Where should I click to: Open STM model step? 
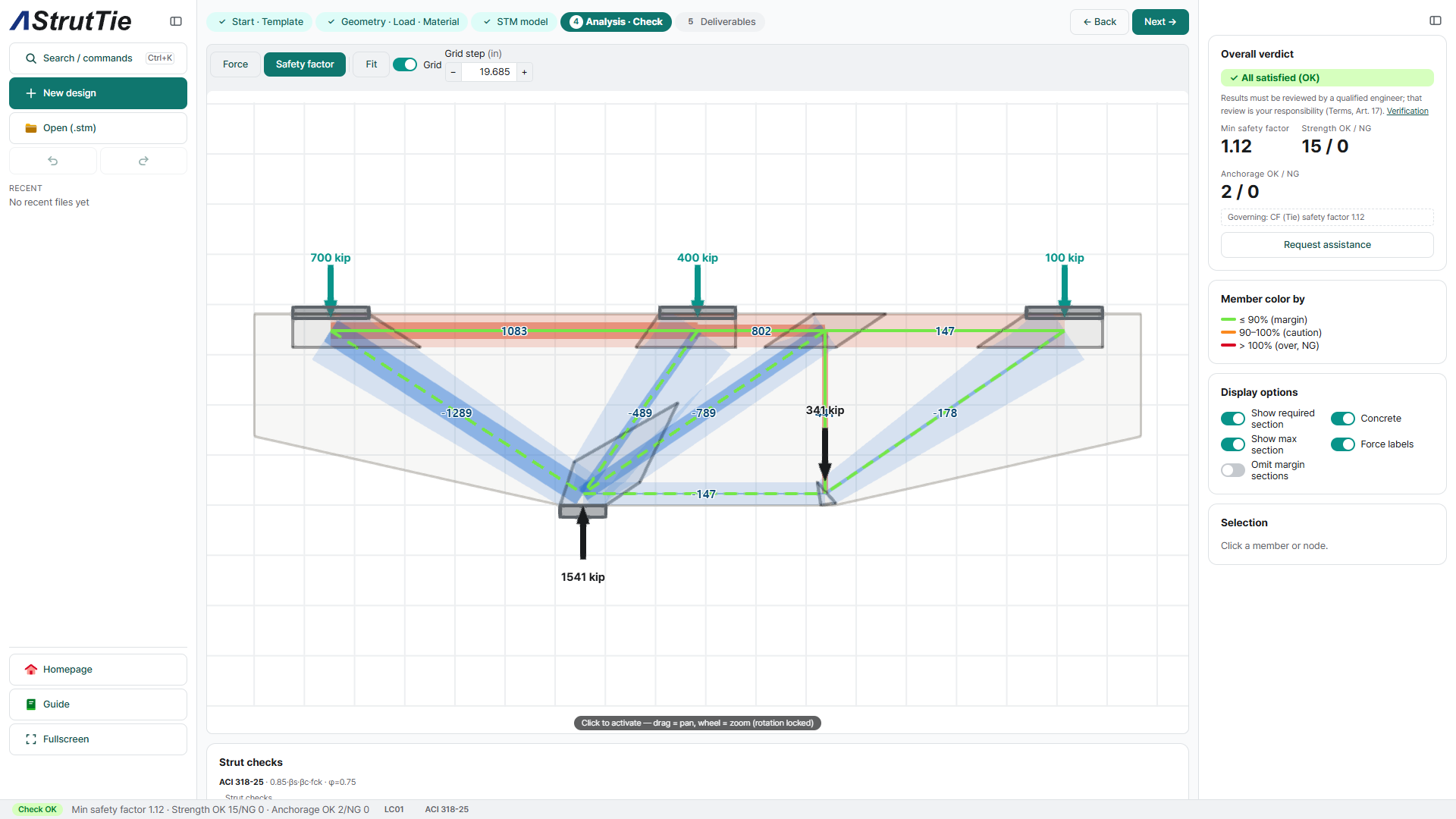tap(515, 22)
